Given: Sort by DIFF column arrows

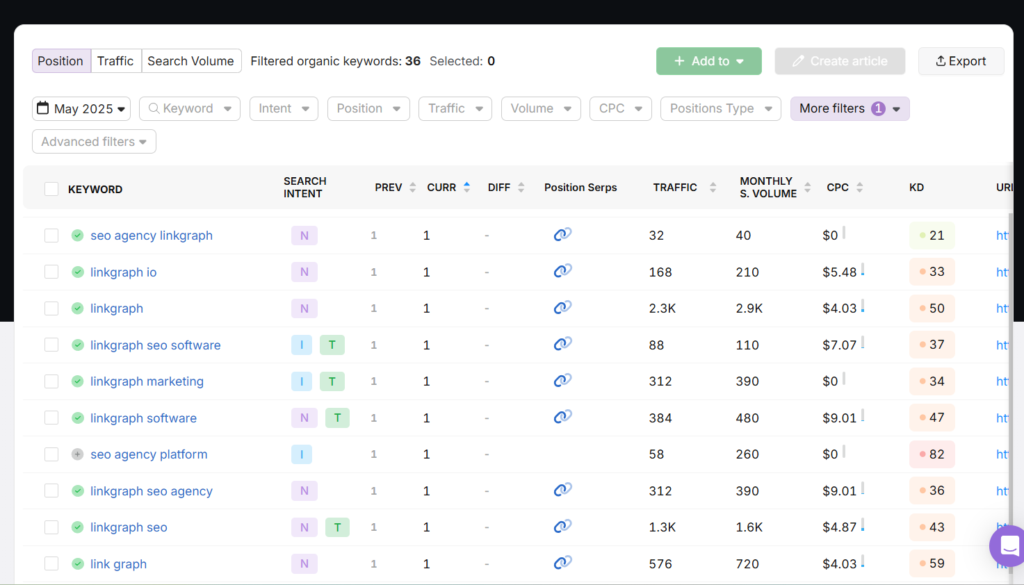Looking at the screenshot, I should tap(520, 187).
